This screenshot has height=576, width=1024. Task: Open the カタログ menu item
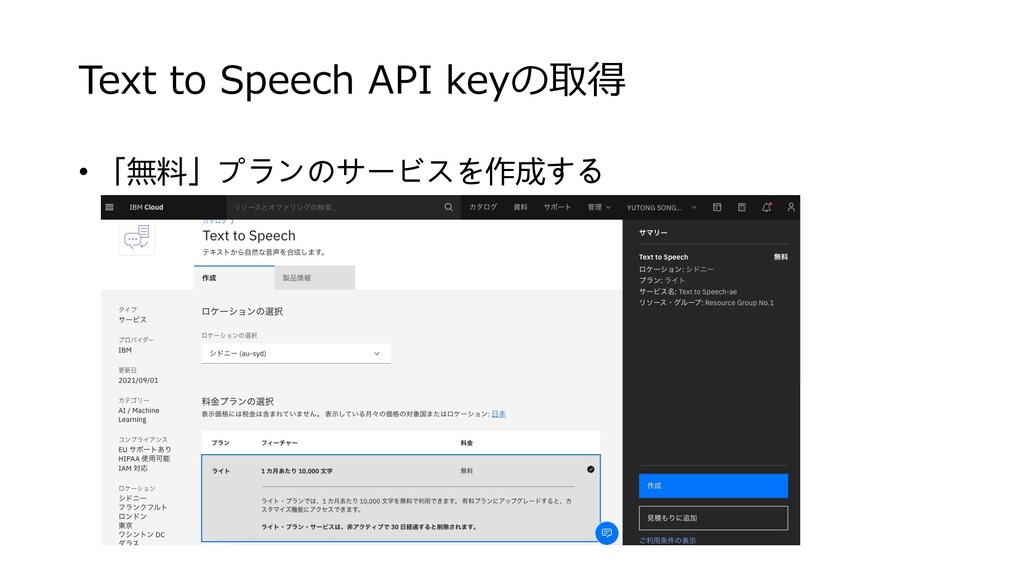pos(483,207)
